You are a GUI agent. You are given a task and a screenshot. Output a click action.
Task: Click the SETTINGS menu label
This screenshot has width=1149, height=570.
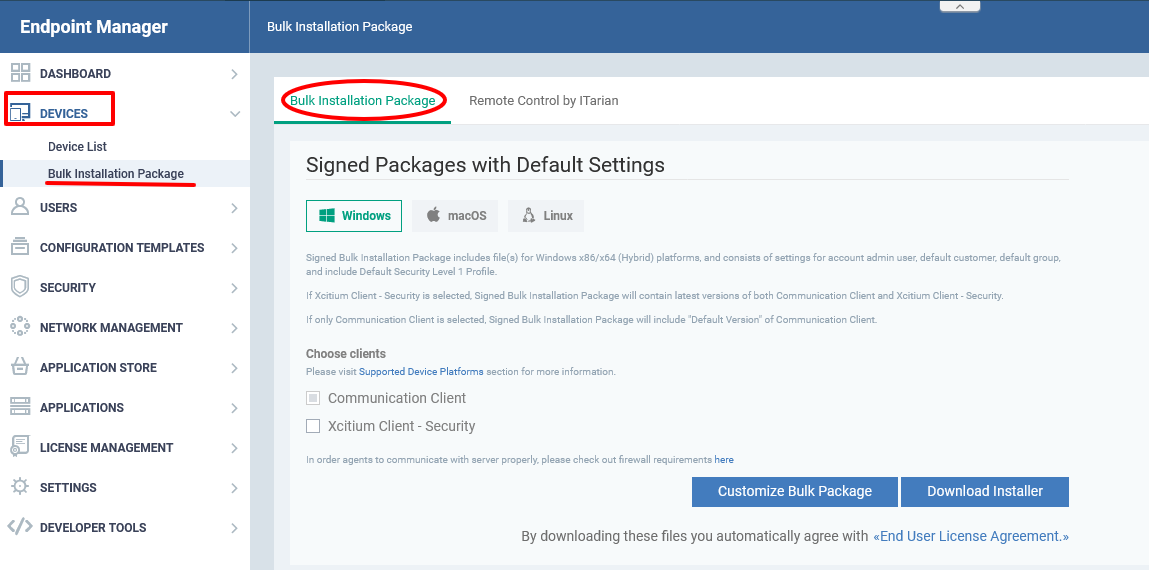[x=68, y=488]
